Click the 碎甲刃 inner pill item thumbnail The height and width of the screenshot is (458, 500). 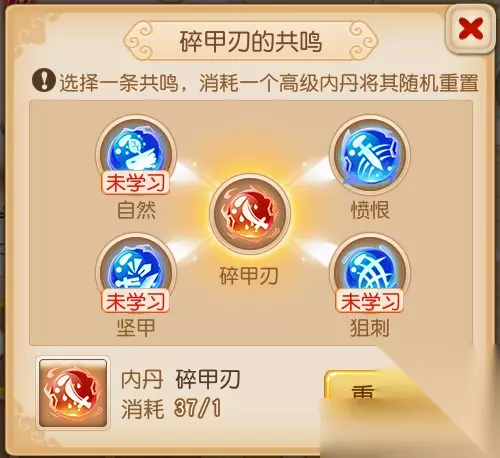[x=73, y=393]
